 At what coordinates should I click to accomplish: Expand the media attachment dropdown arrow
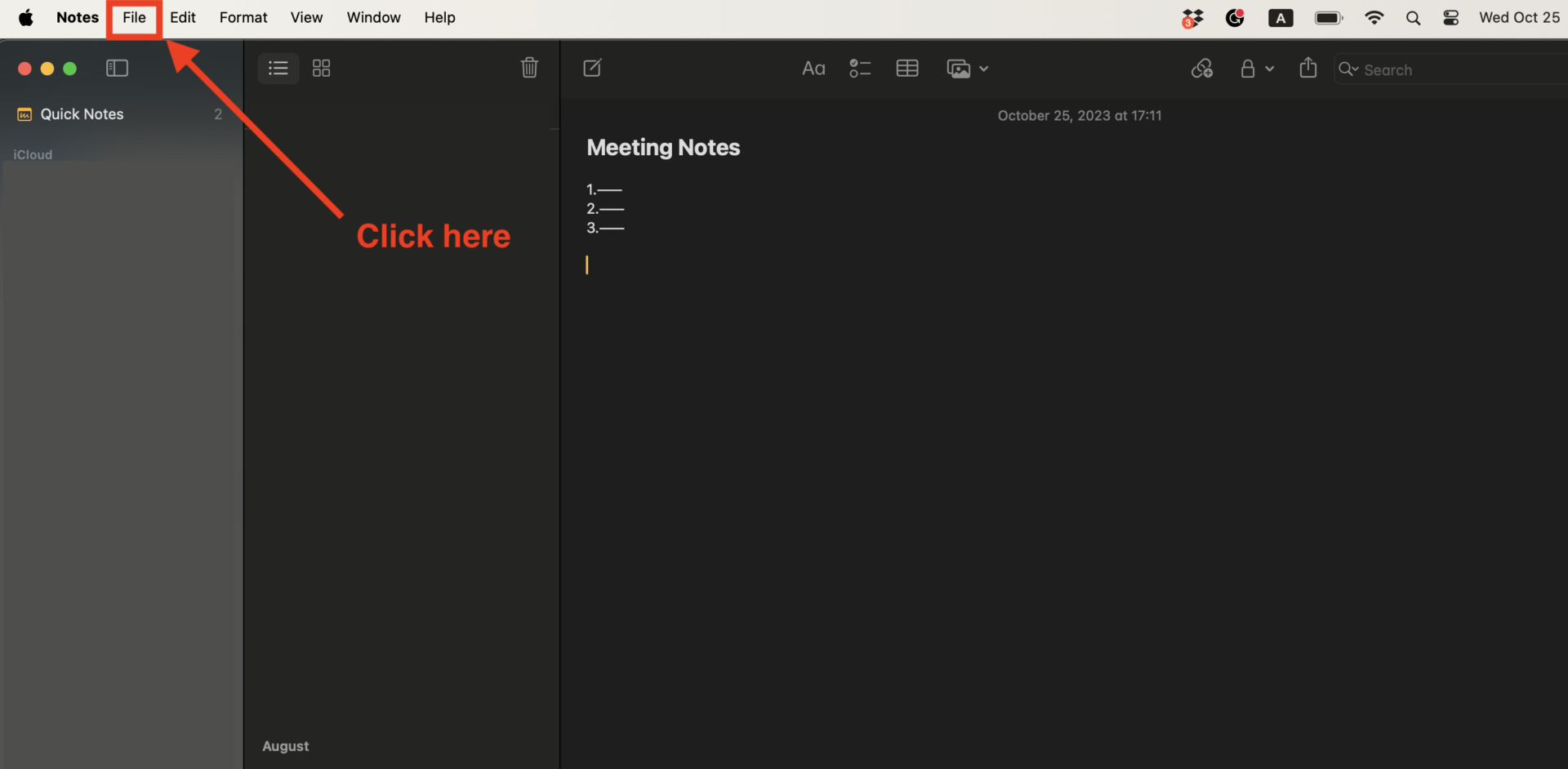[x=985, y=69]
